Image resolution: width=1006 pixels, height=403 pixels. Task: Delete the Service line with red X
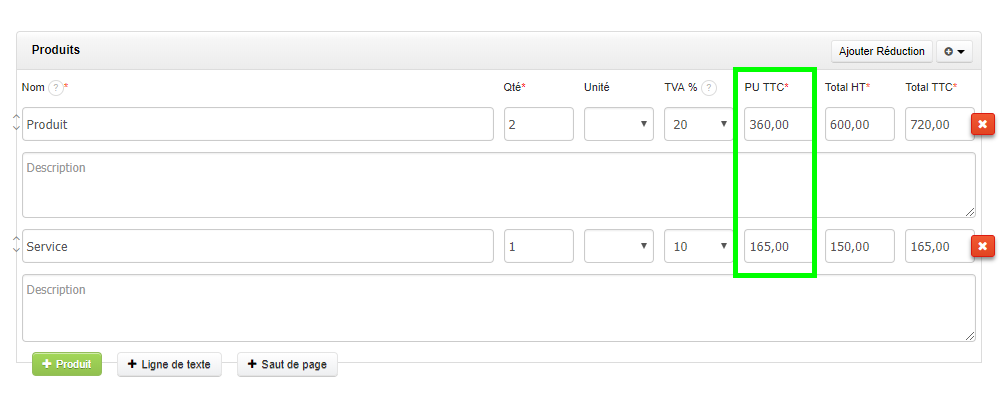point(982,246)
